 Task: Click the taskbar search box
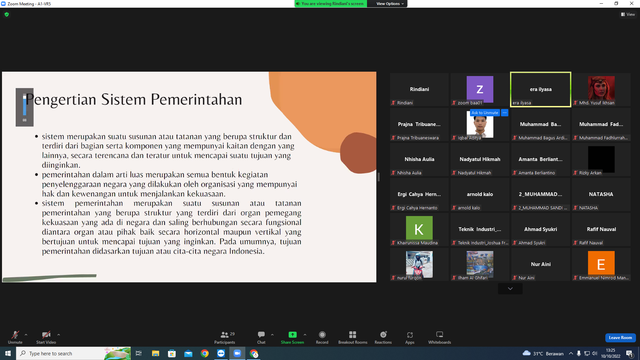click(x=73, y=353)
